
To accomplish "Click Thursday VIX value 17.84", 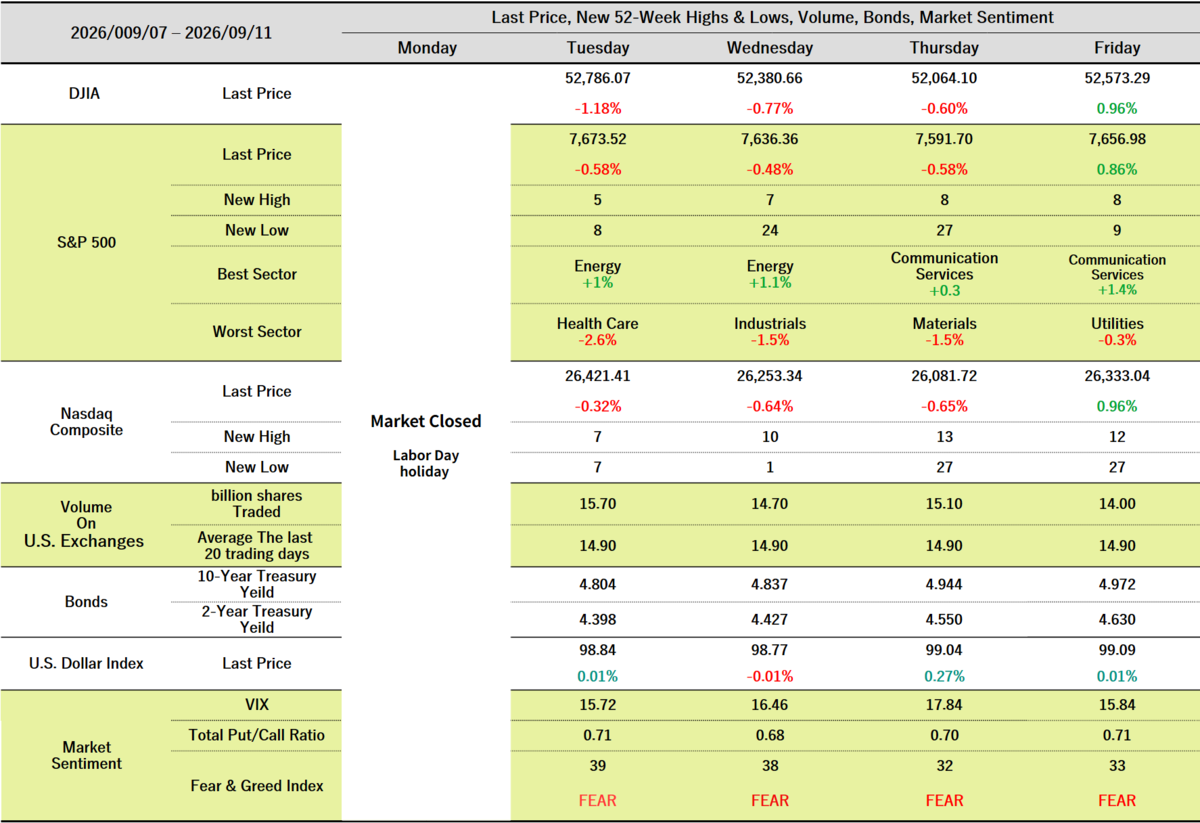I will point(944,705).
